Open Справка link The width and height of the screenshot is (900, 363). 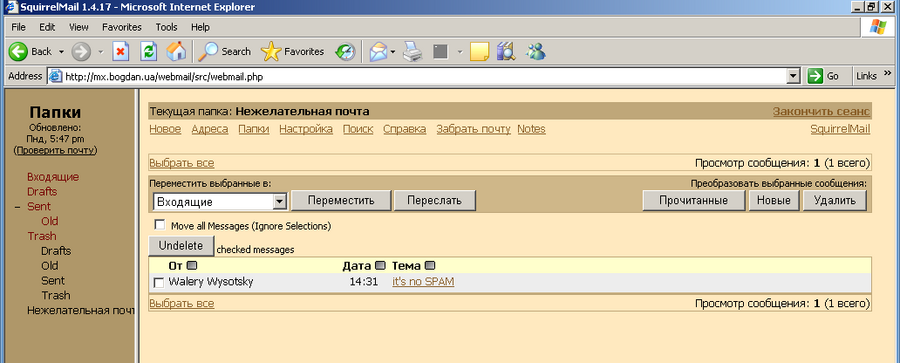point(405,129)
